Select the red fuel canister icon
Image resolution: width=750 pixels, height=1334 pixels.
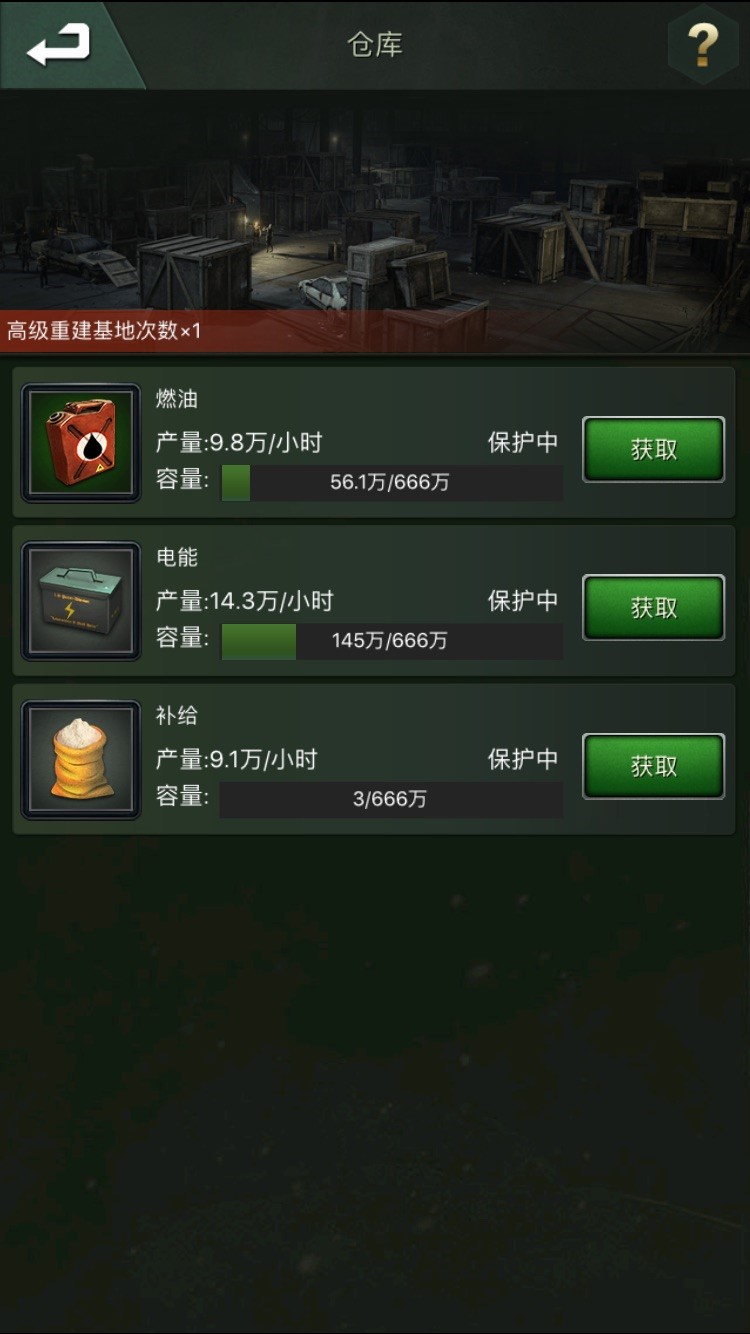pos(81,443)
